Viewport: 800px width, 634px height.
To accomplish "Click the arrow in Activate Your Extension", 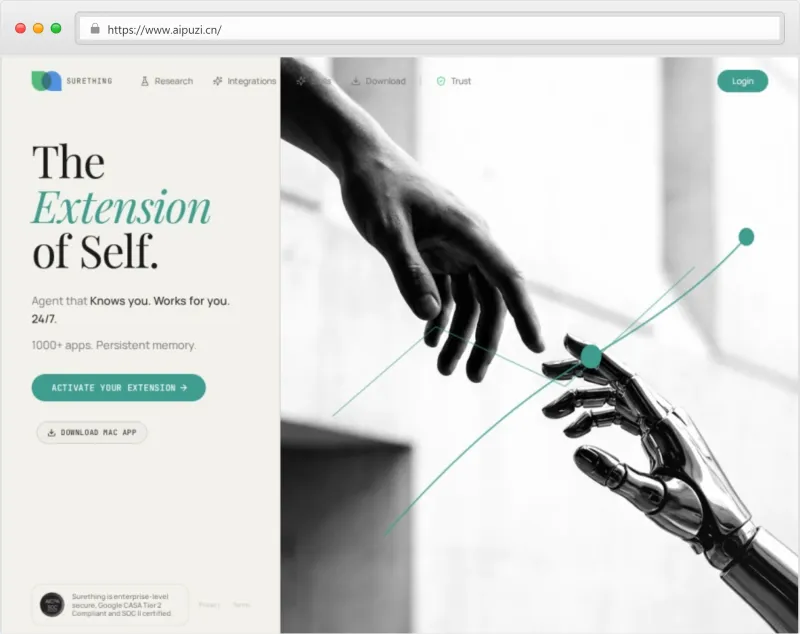I will tap(184, 388).
